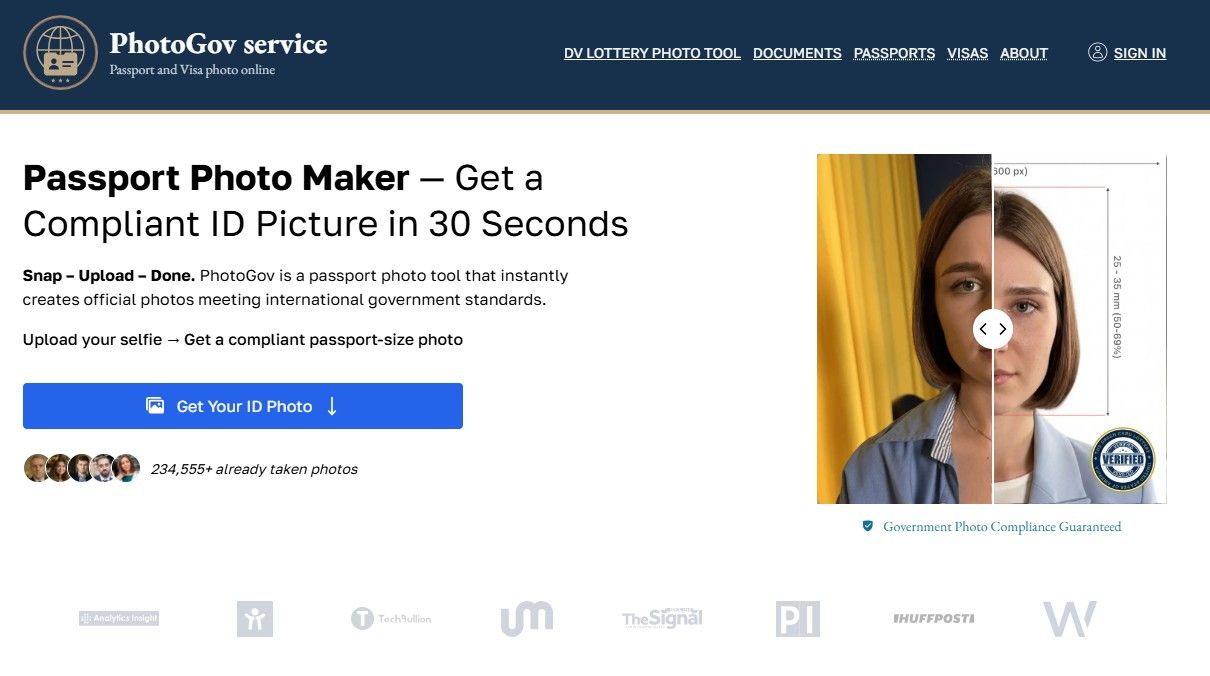The image size is (1210, 676).
Task: Click the W press logo
Action: click(1069, 619)
